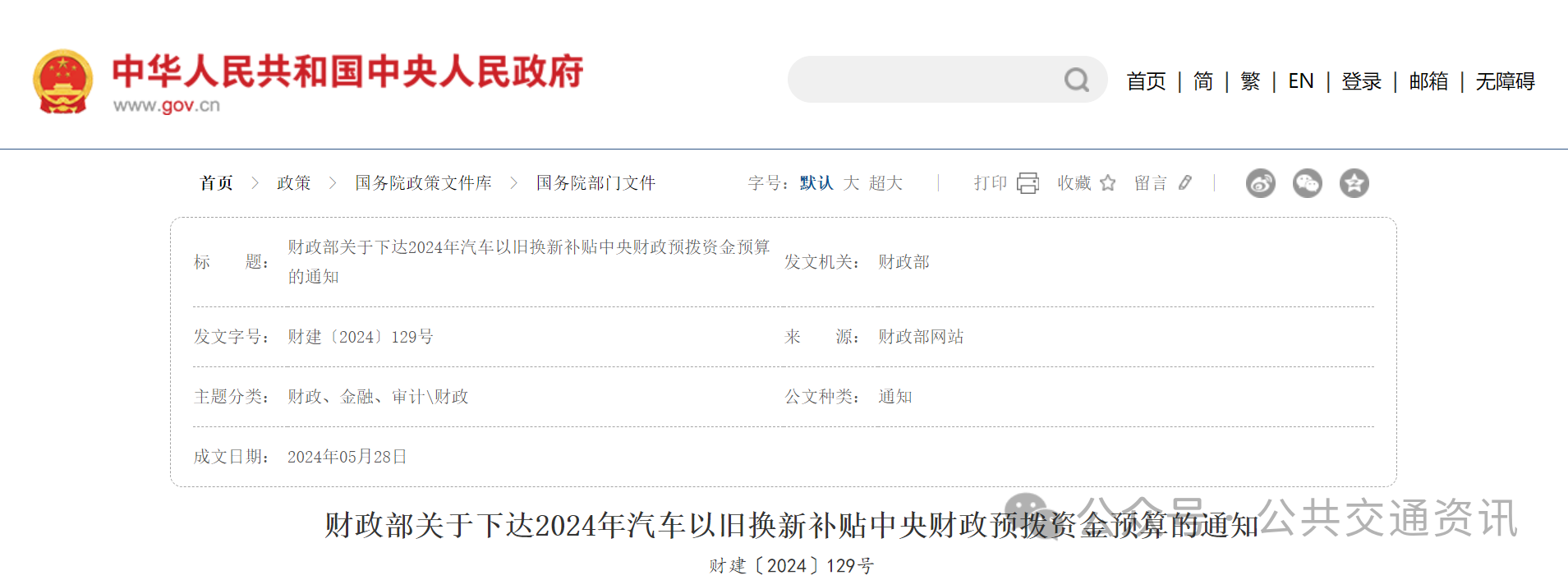Switch to simplified Chinese 简

click(1202, 81)
